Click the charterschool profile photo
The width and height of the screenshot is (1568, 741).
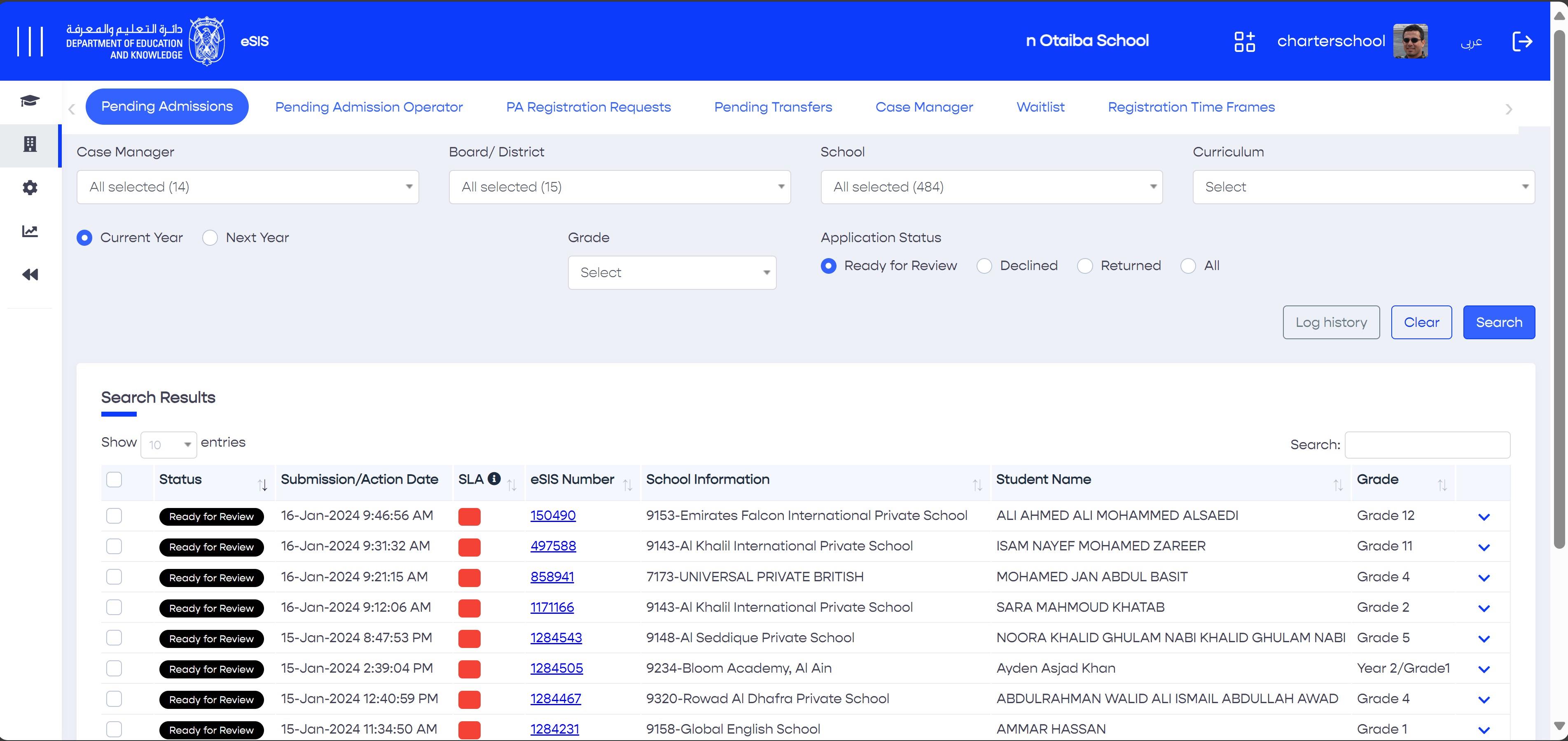(x=1410, y=41)
